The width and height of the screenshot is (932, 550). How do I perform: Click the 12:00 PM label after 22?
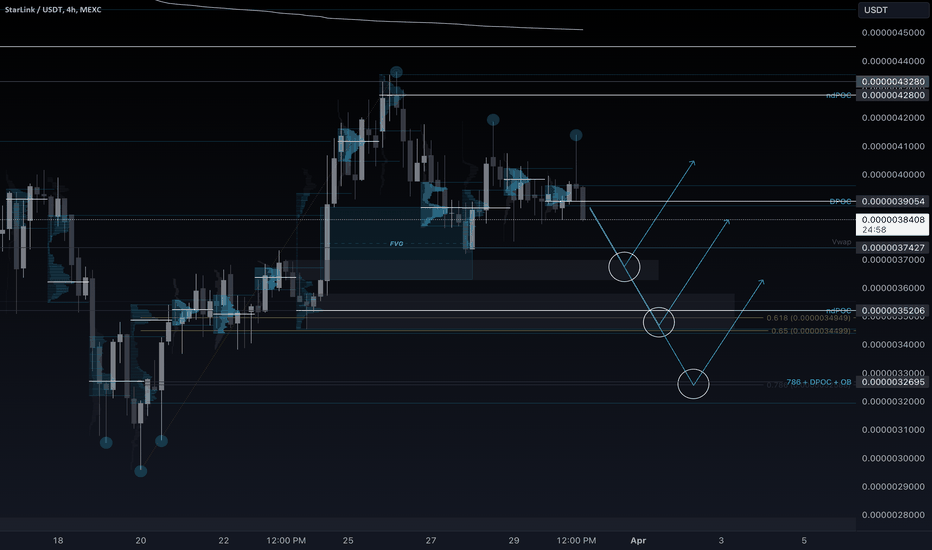286,540
